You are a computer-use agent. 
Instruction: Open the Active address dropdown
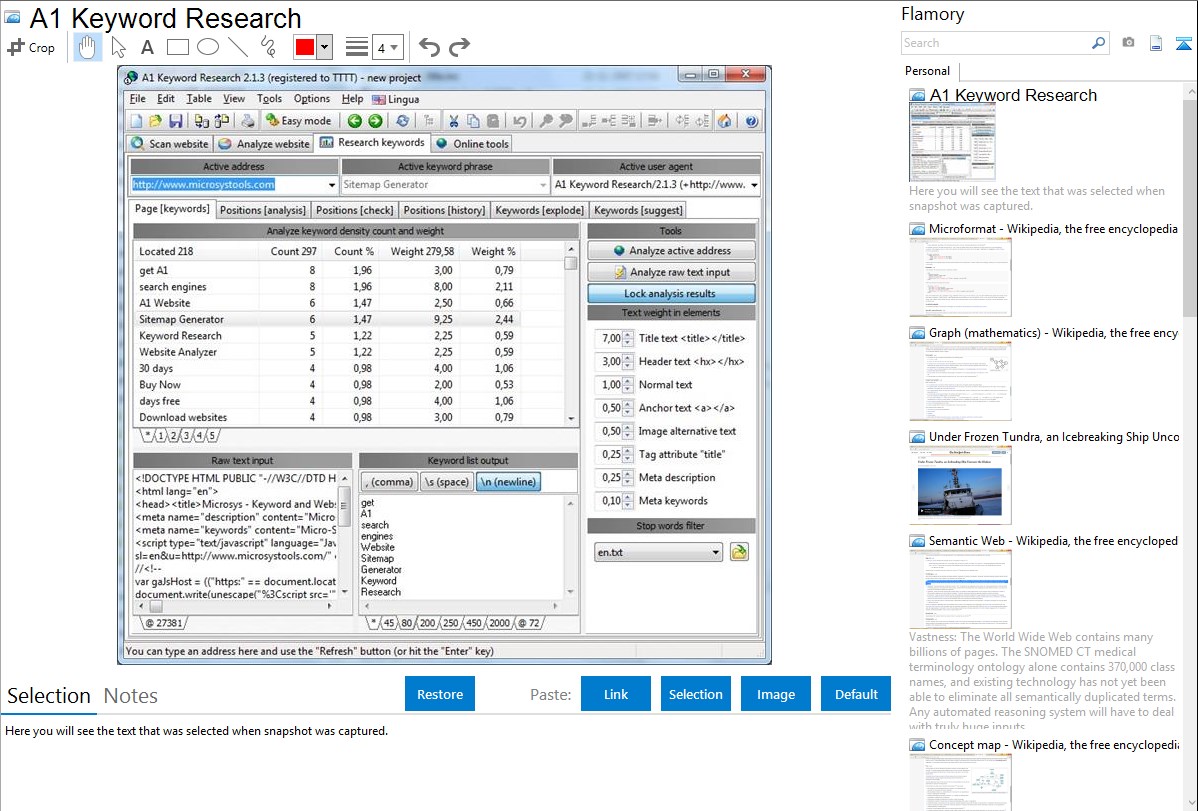pyautogui.click(x=332, y=185)
